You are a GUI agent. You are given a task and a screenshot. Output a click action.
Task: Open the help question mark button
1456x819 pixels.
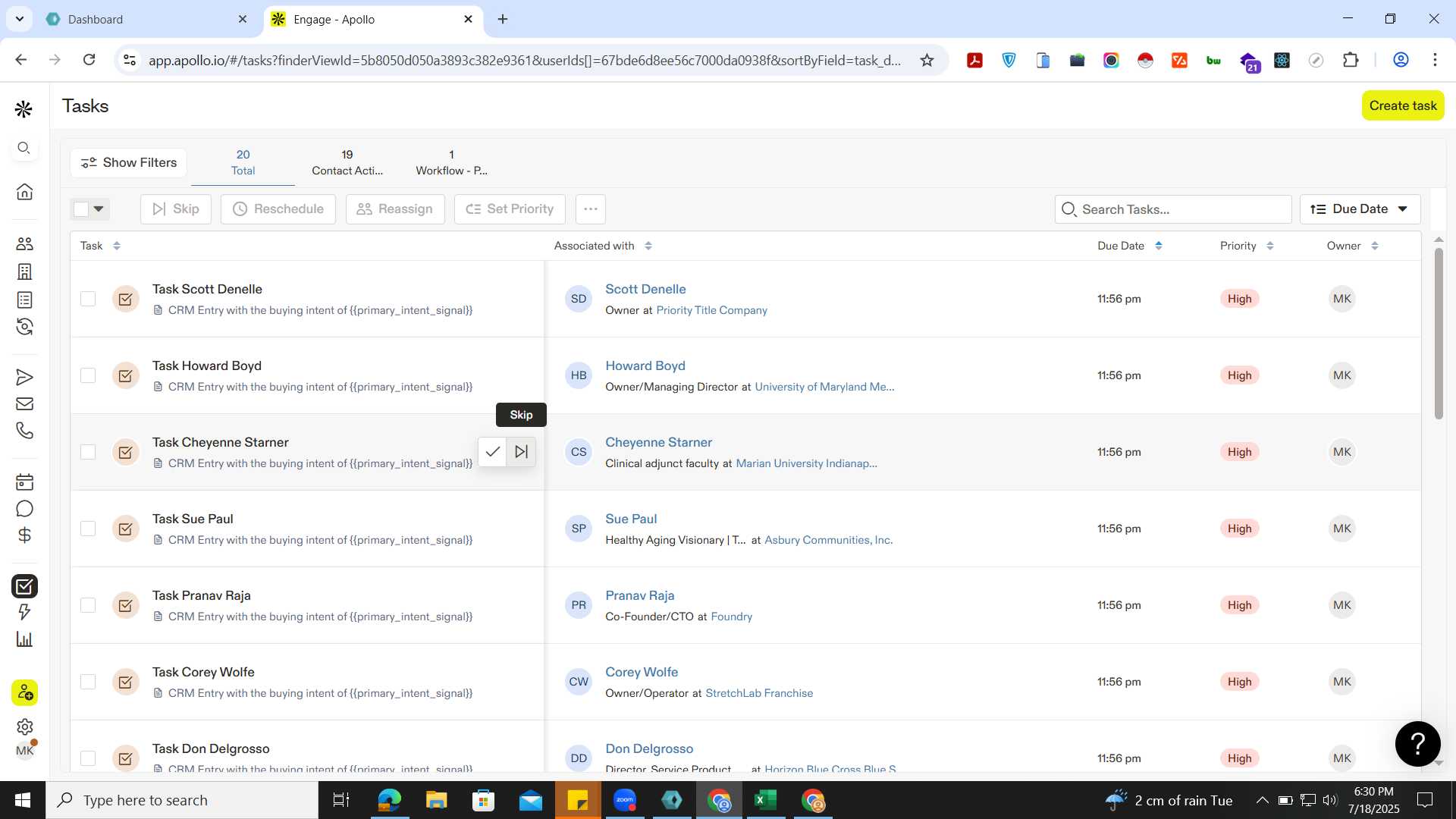(x=1417, y=744)
